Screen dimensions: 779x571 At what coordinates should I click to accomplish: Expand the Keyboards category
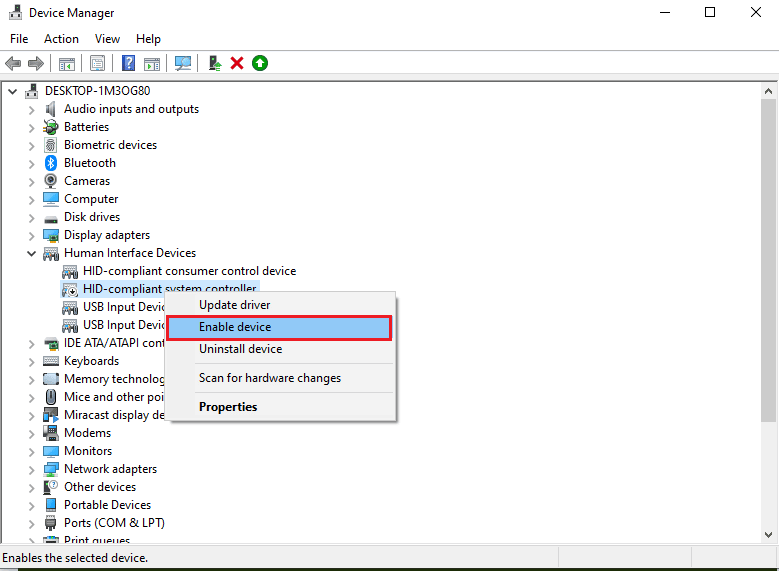coord(32,361)
